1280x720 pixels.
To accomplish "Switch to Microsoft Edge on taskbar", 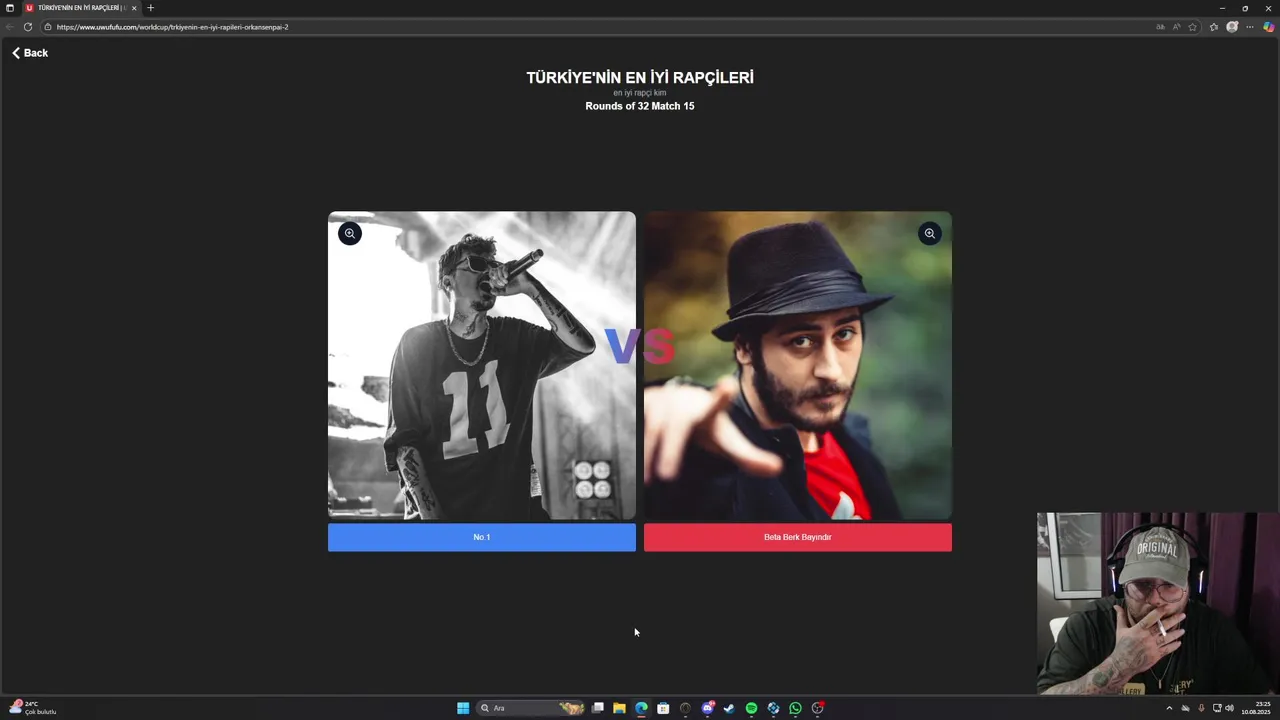I will (641, 708).
